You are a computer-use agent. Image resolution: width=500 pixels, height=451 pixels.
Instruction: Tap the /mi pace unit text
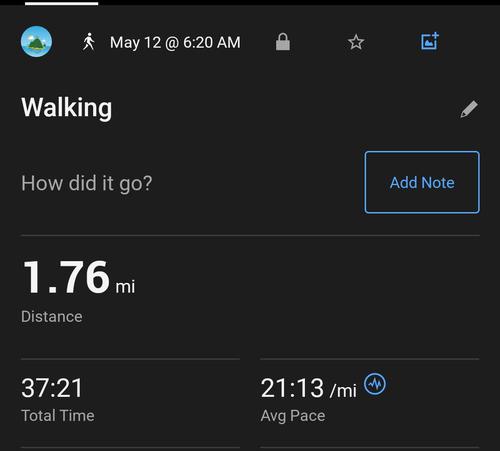[x=343, y=390]
